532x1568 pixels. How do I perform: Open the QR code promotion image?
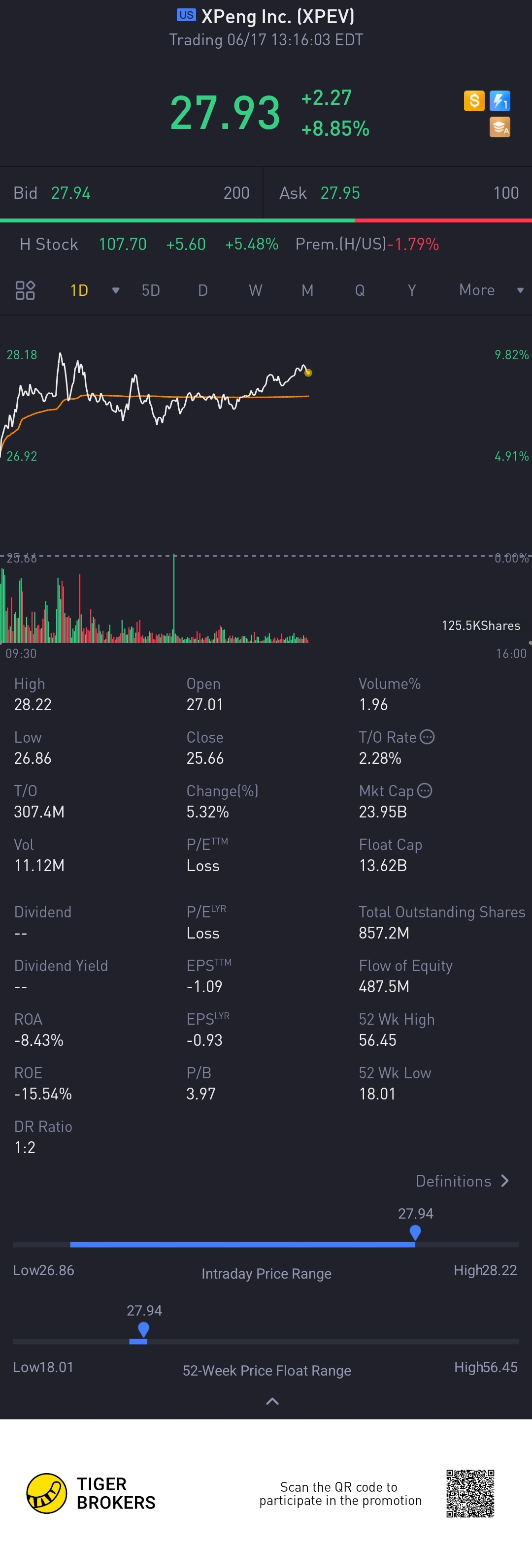coord(470,1494)
